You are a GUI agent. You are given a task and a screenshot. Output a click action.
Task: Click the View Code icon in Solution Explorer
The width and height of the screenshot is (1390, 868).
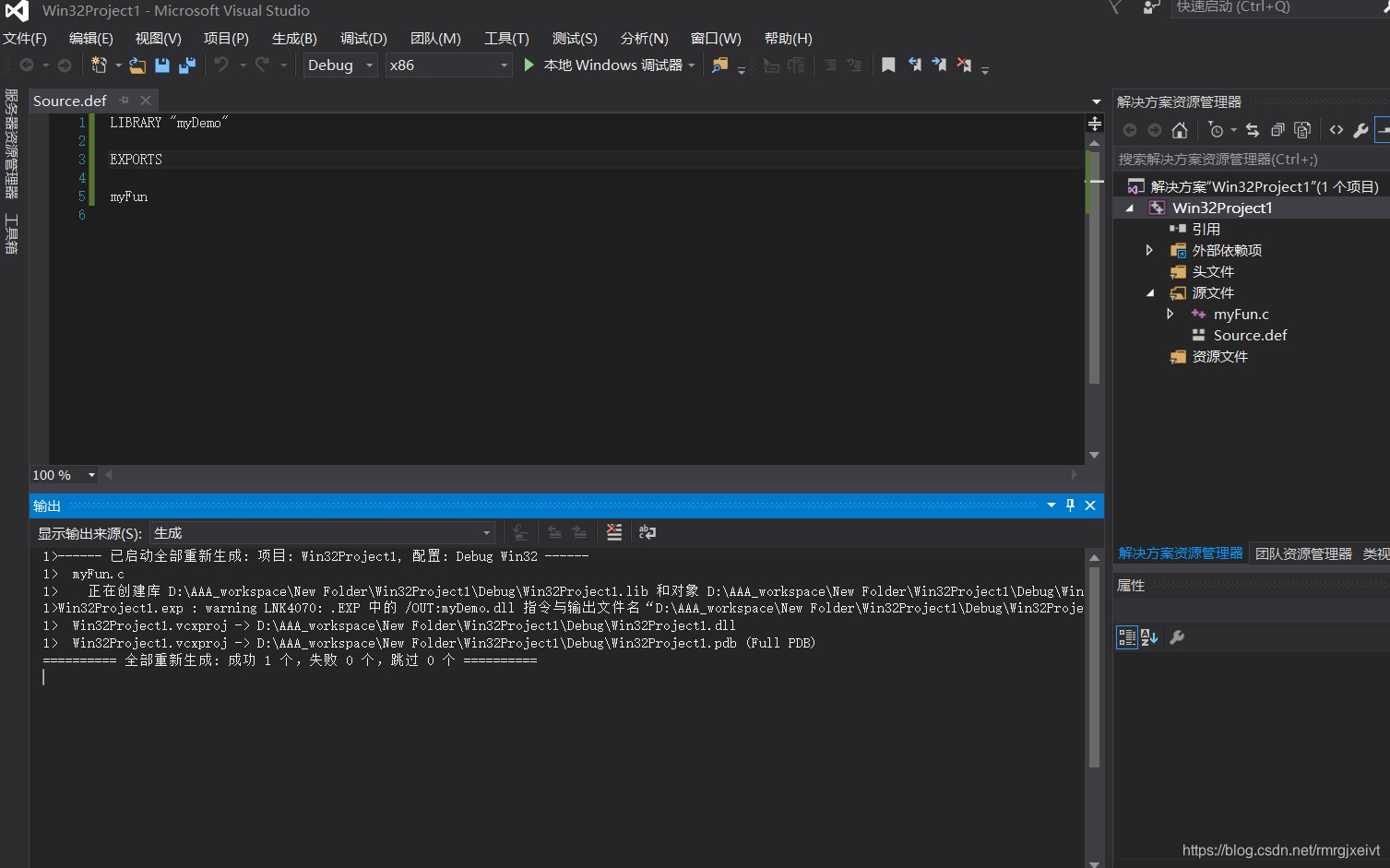[x=1337, y=130]
